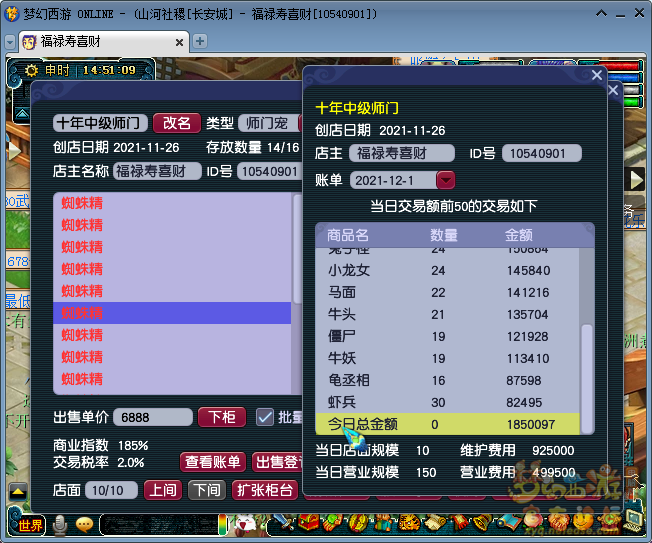
Task: Click the 扩张柜台 button
Action: pyautogui.click(x=265, y=490)
